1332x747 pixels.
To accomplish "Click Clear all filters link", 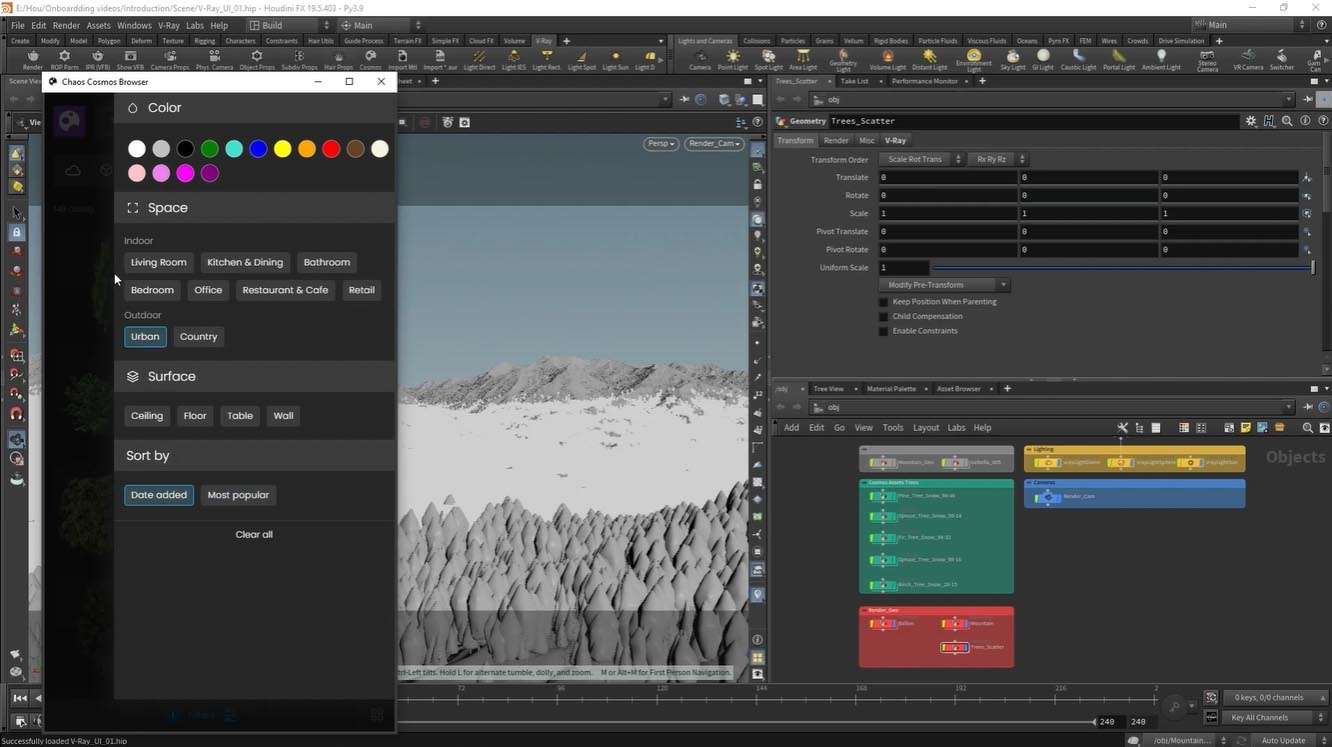I will coord(254,534).
